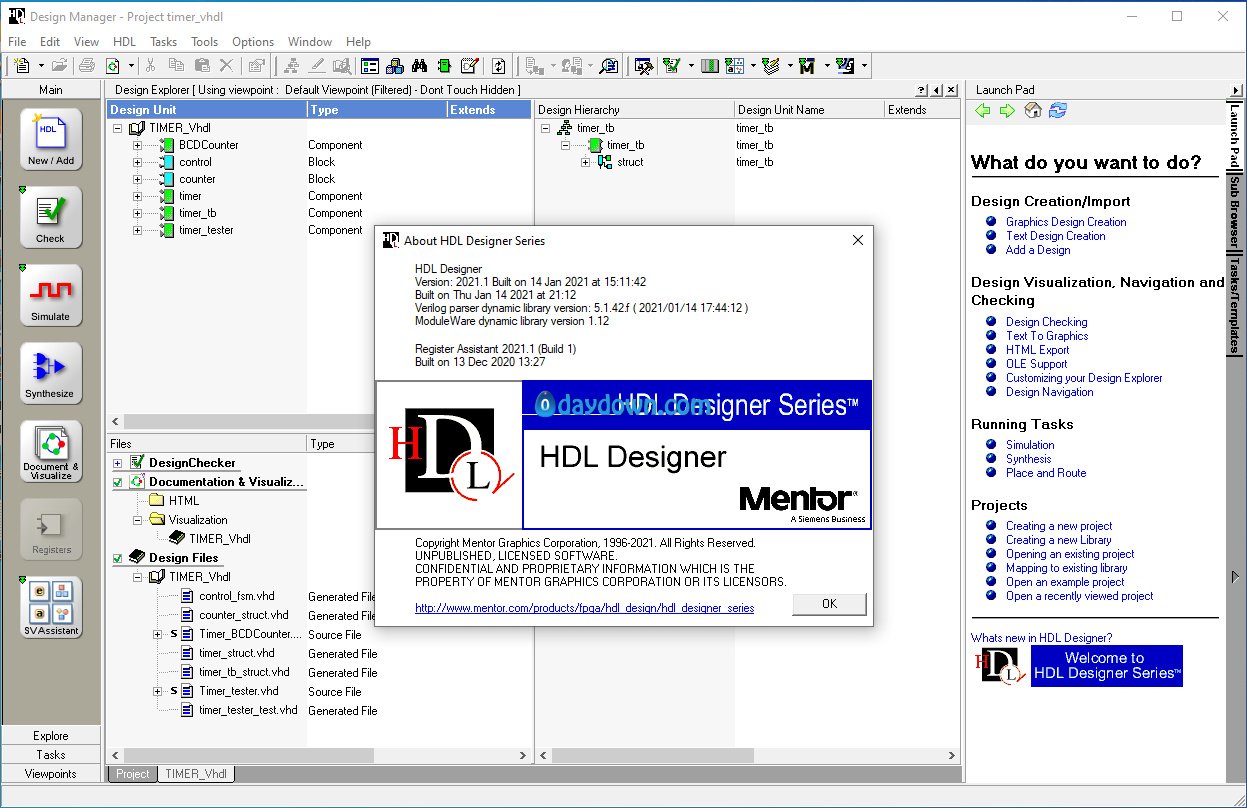Open the Explore sidebar tab

pos(51,736)
